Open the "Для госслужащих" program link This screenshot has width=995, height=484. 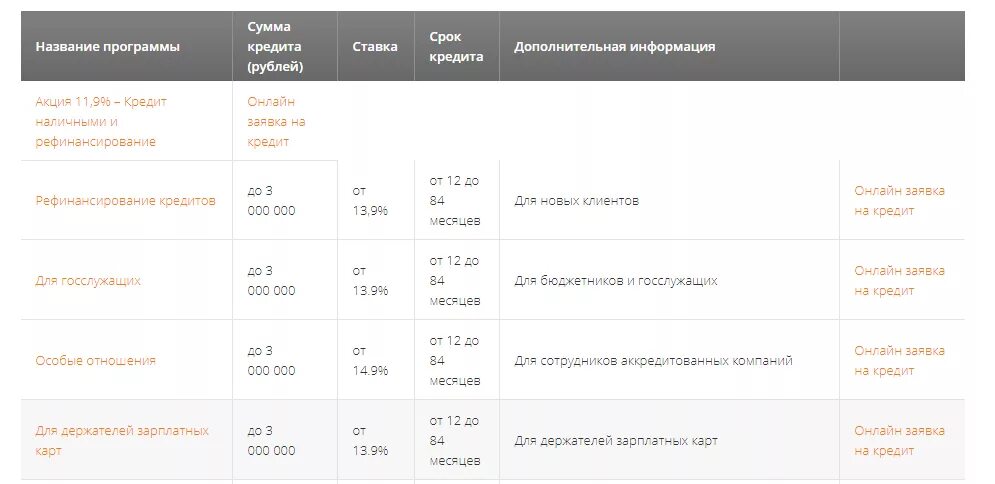(88, 280)
